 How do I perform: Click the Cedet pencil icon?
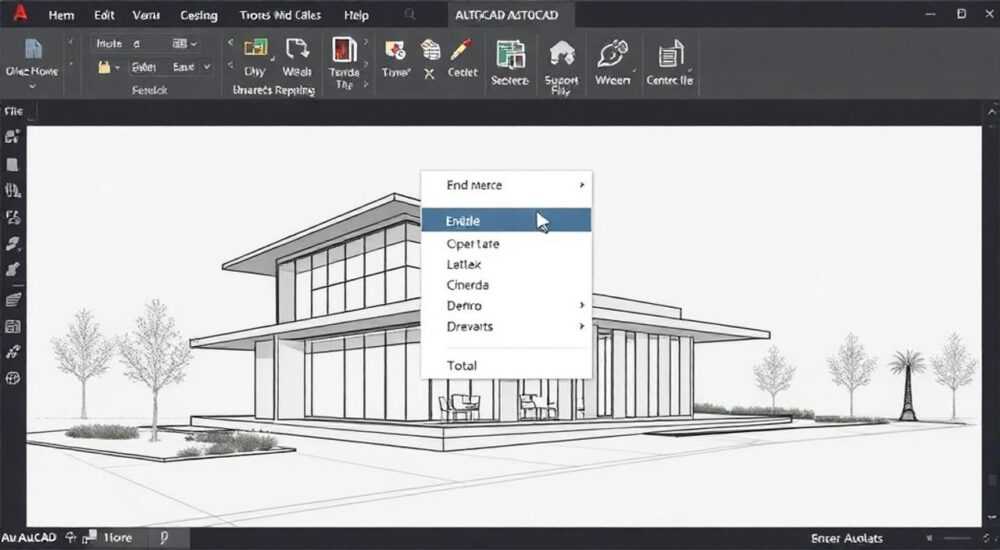(x=462, y=50)
